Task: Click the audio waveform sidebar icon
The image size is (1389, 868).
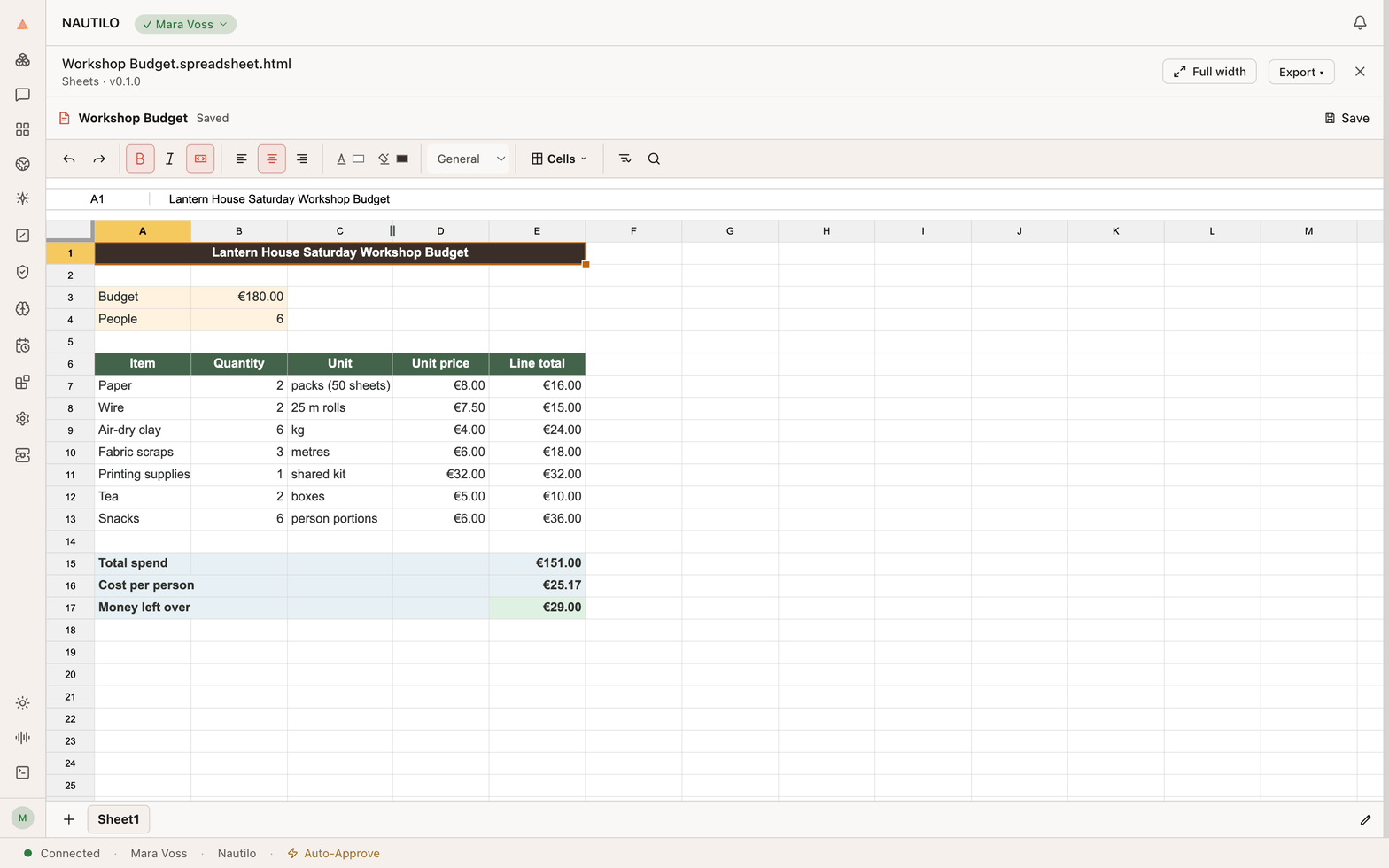Action: pyautogui.click(x=22, y=738)
